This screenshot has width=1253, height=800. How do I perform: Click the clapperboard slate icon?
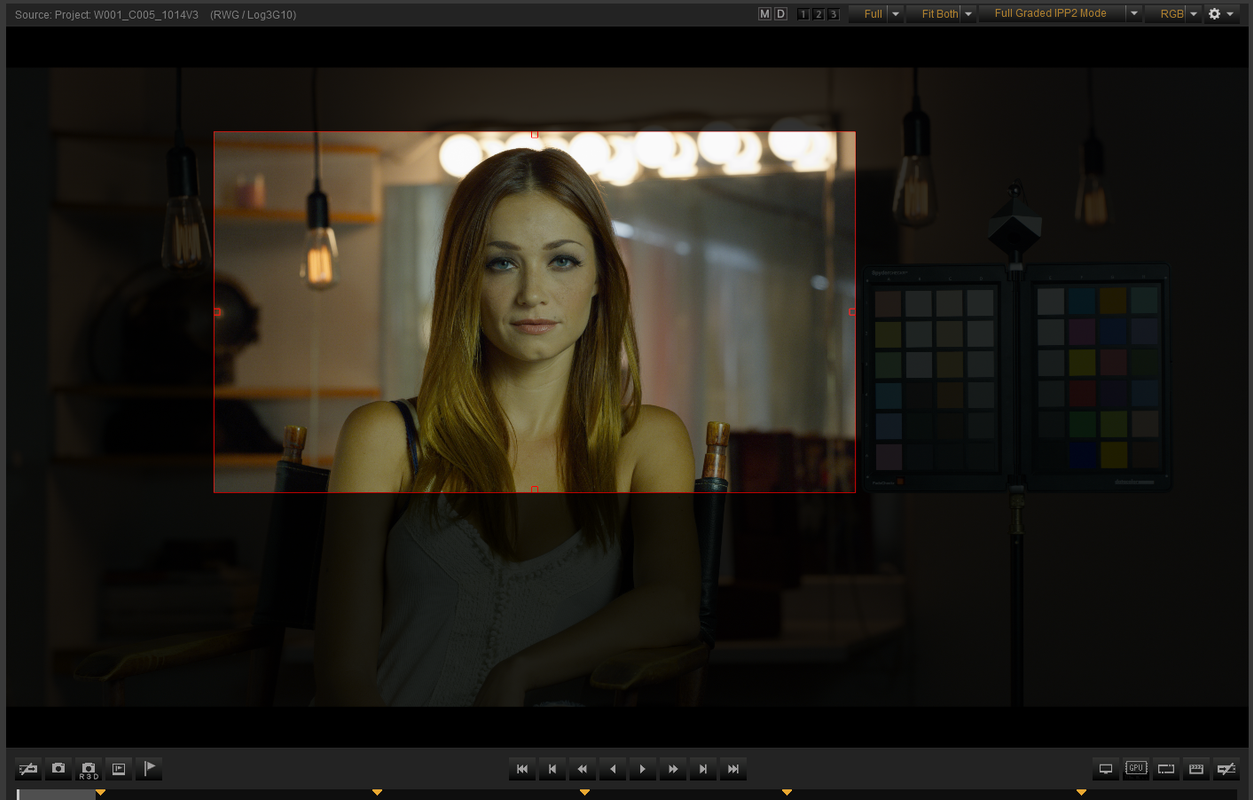click(1196, 769)
